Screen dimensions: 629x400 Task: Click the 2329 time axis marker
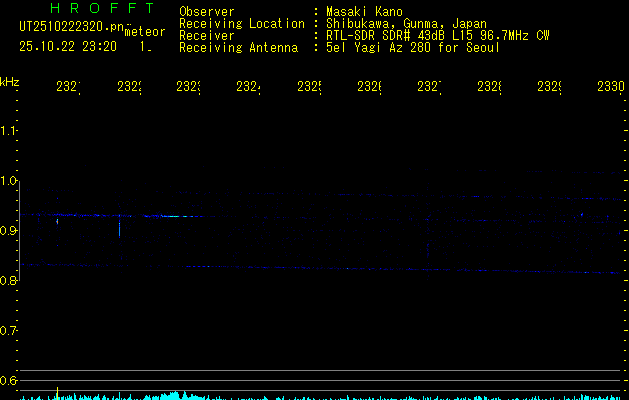(x=550, y=87)
